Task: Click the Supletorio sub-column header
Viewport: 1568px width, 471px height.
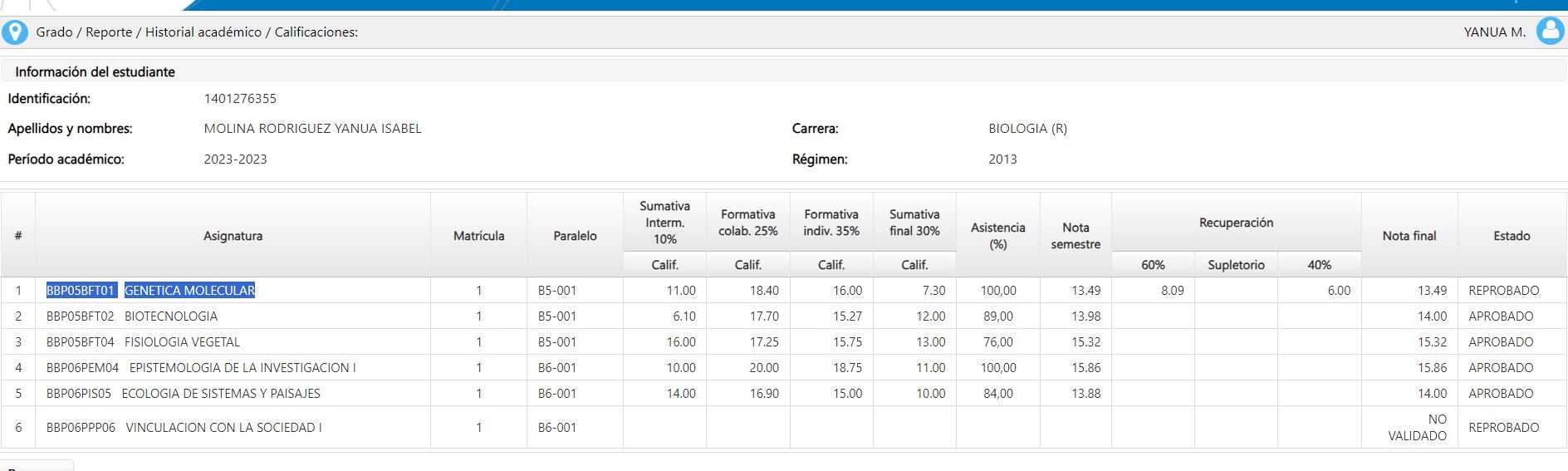Action: (x=1236, y=265)
